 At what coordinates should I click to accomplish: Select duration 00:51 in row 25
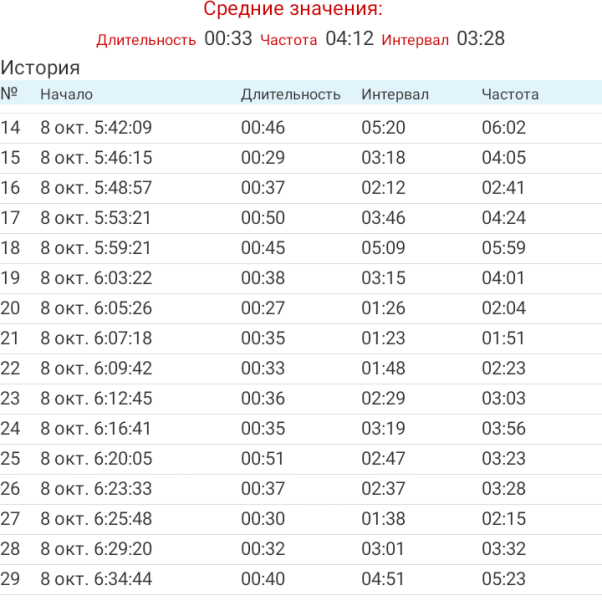(262, 459)
